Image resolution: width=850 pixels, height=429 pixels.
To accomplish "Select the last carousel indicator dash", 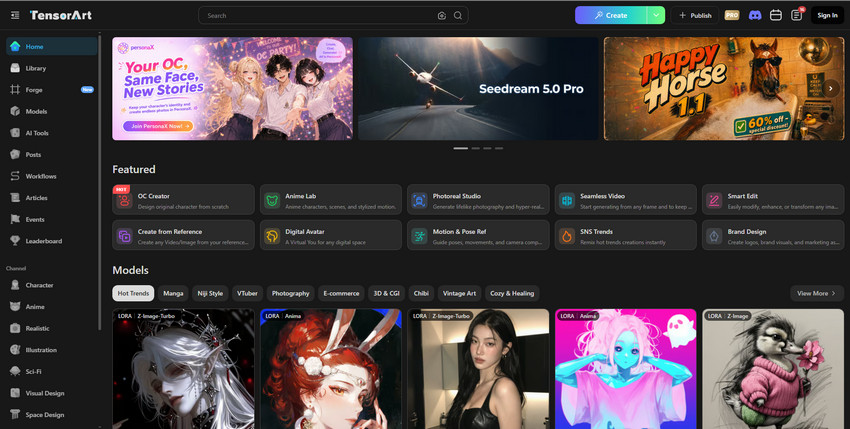I will click(499, 148).
